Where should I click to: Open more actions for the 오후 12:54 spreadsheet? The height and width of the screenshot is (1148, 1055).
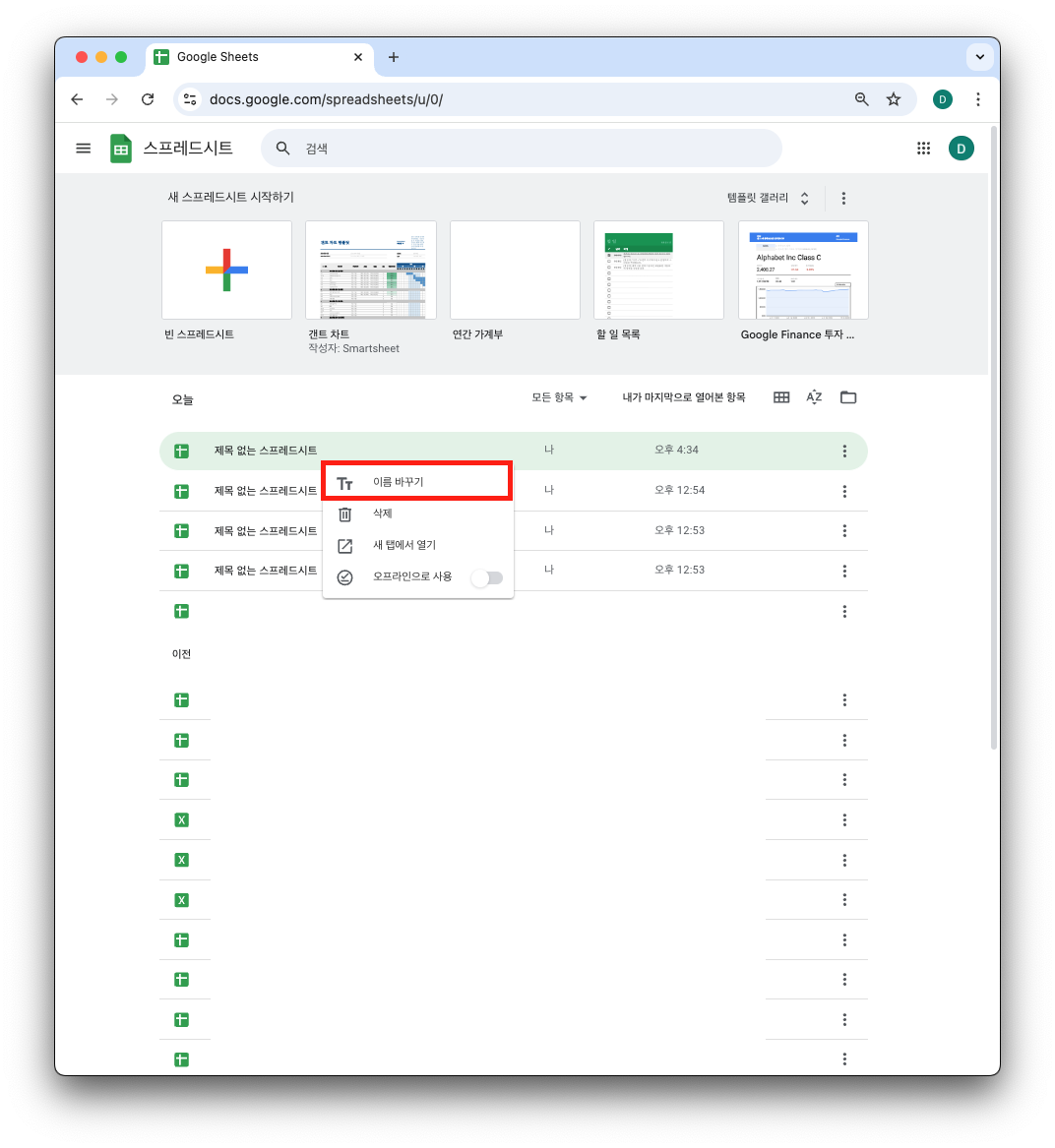click(x=844, y=491)
